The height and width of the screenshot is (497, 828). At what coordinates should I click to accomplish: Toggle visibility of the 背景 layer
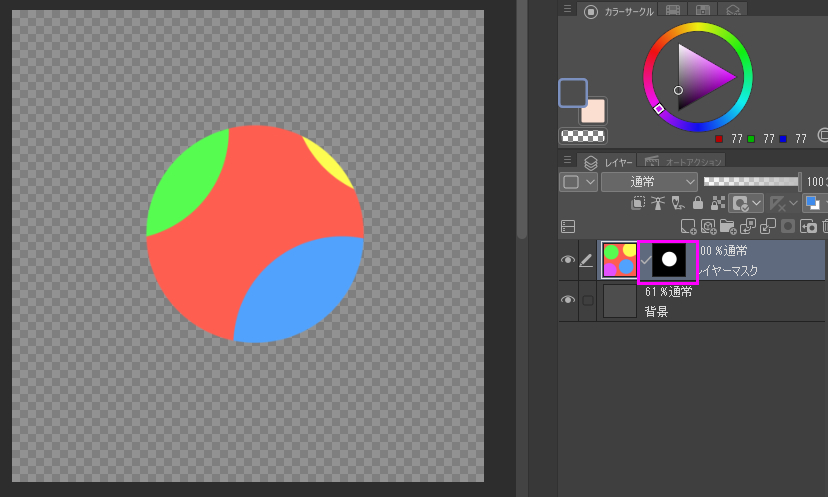click(568, 300)
